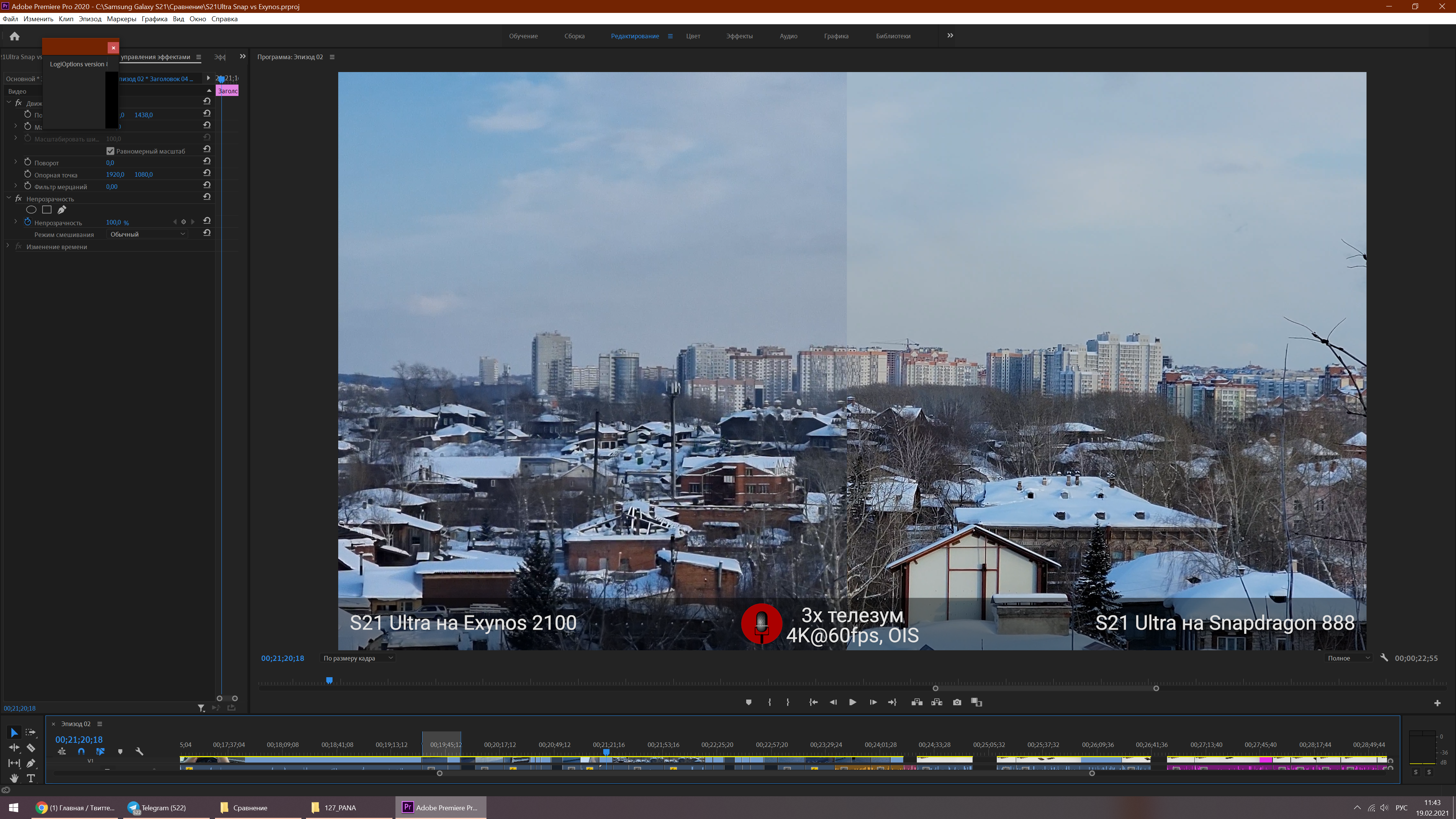Open zoom level dropdown По размеру кадра
Screen dimensions: 1456x819
(357, 658)
